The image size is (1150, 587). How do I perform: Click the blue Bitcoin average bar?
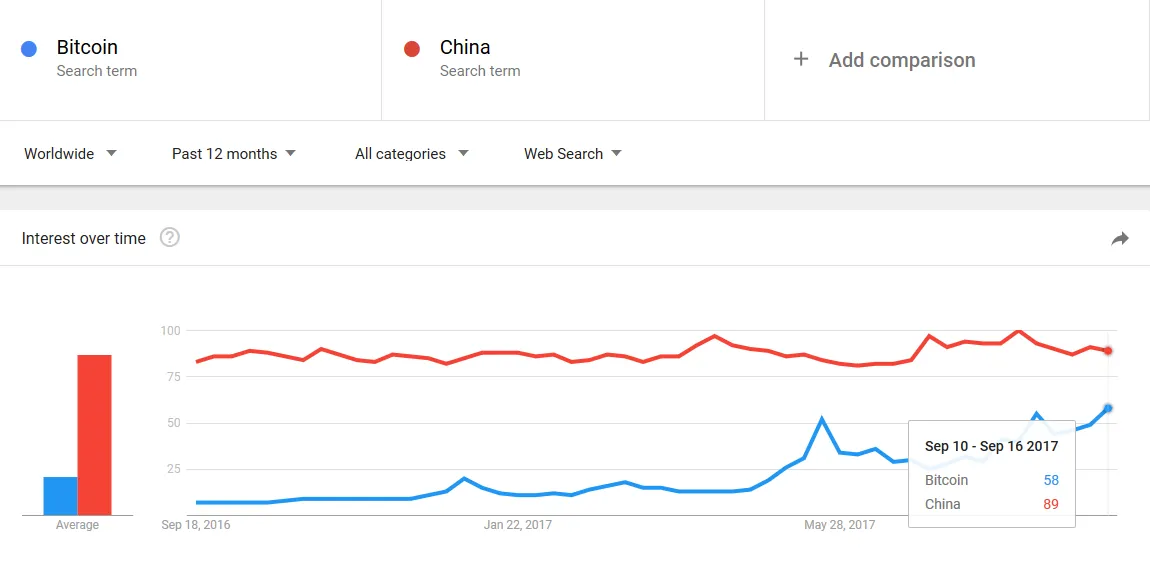(60, 496)
